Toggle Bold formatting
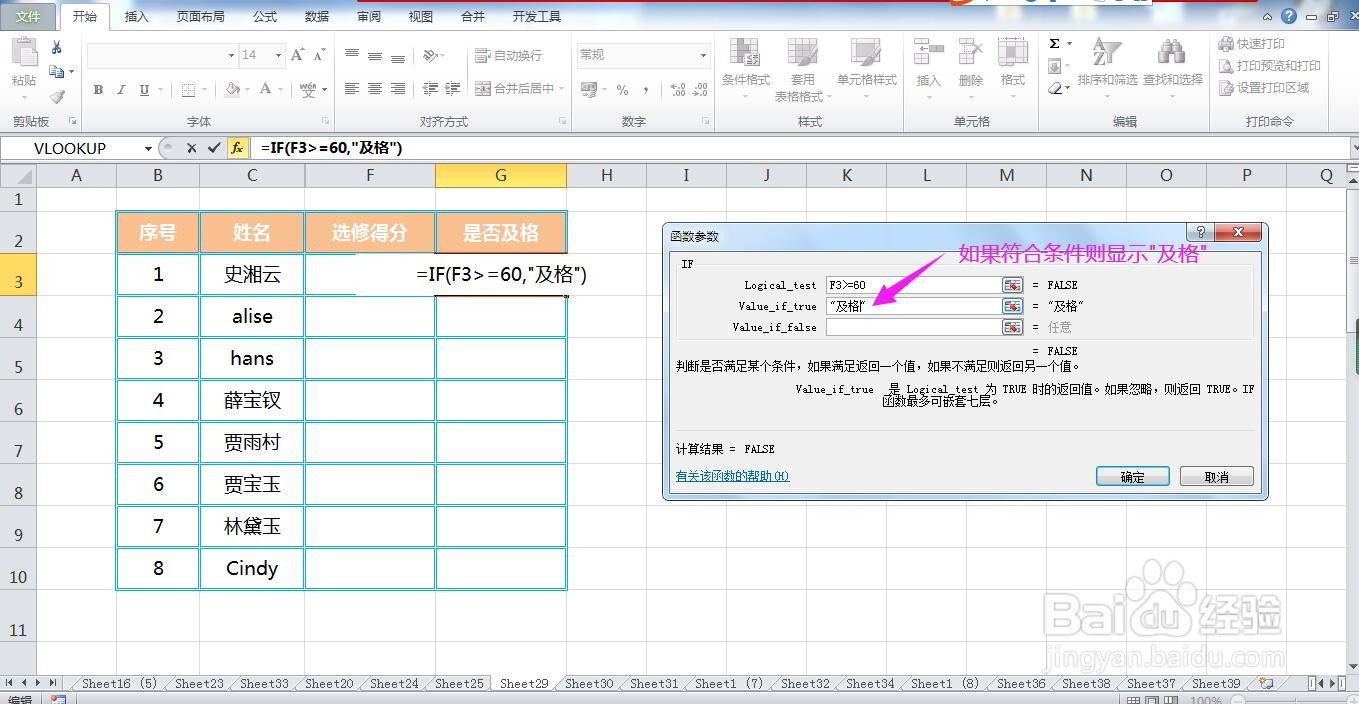 pos(98,90)
